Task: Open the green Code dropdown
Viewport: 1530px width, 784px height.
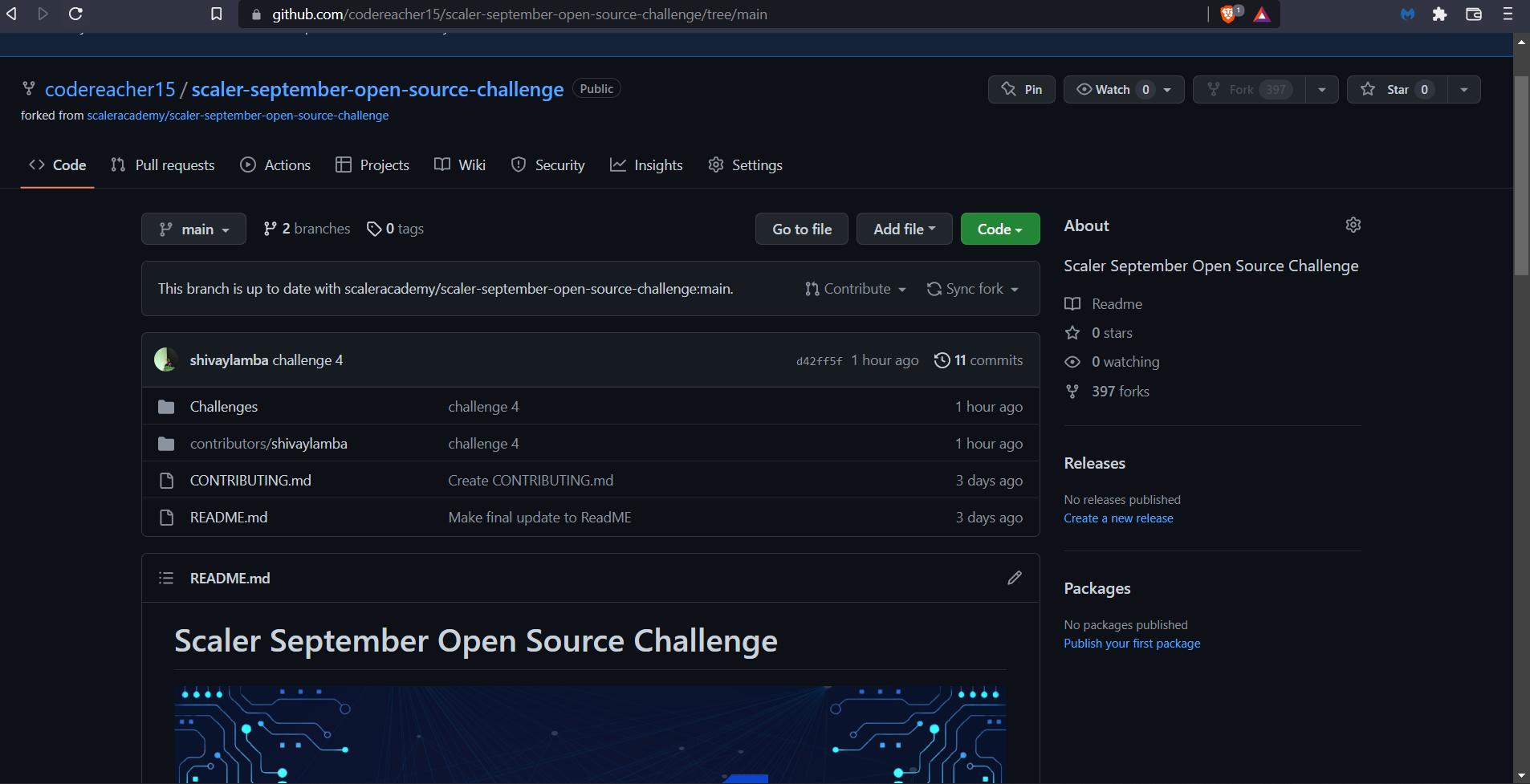Action: 999,229
